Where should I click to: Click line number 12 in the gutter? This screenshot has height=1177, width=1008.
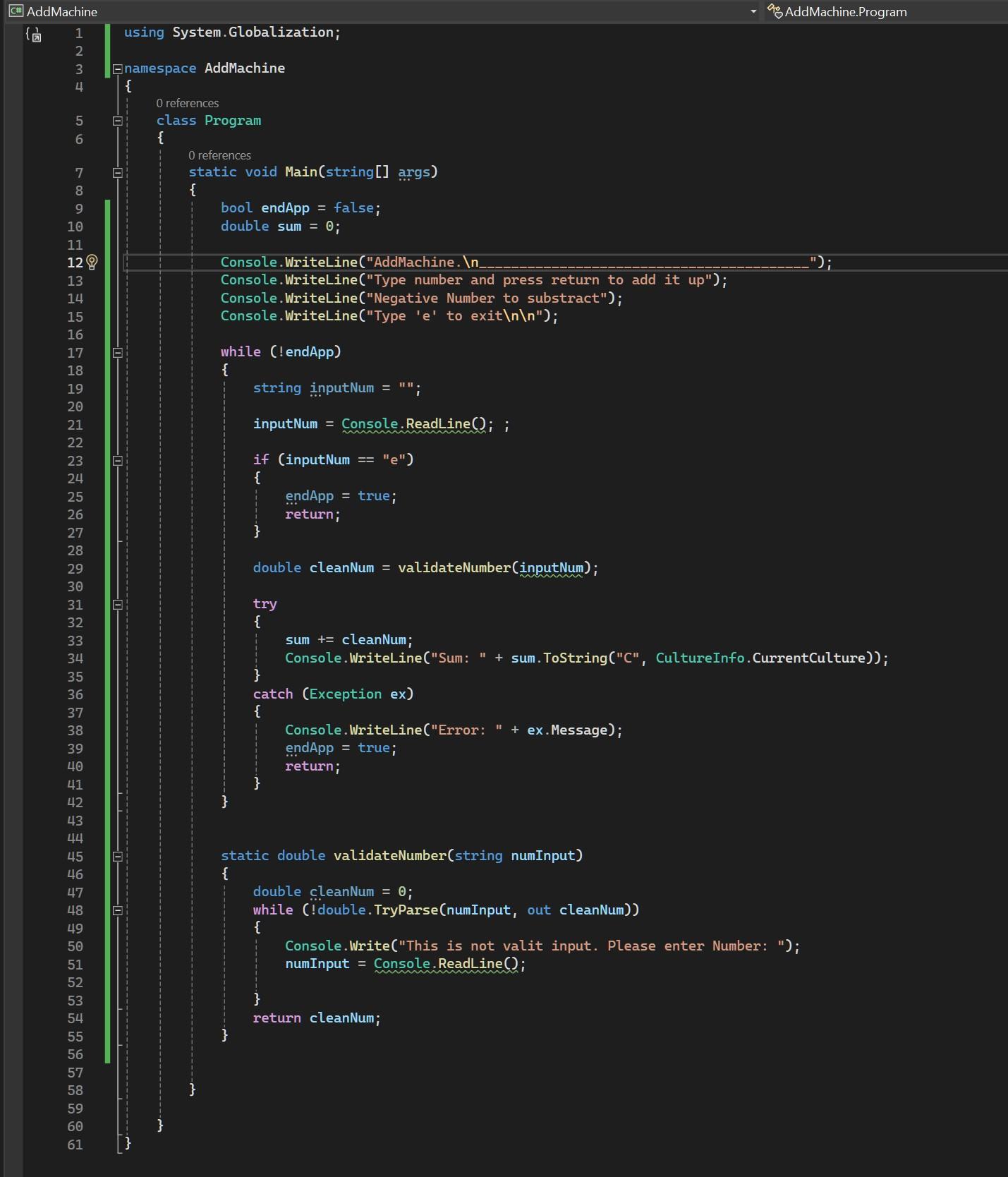(75, 262)
